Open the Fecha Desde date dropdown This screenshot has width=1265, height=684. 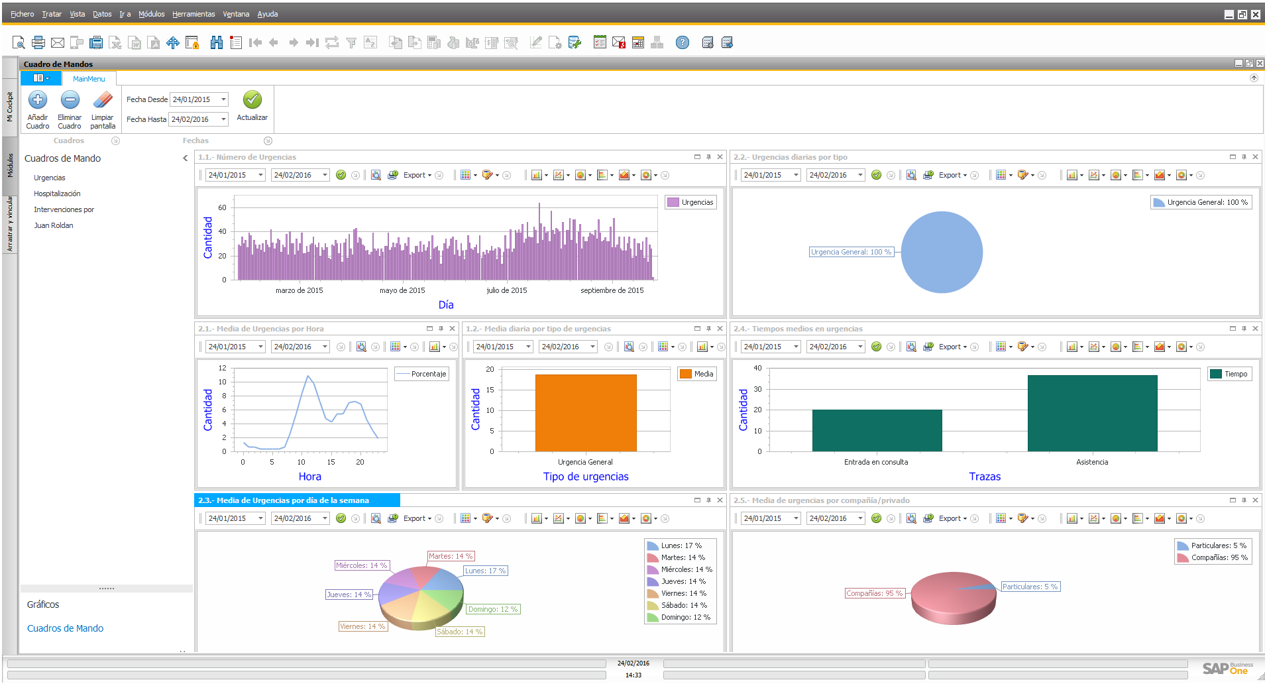click(224, 101)
